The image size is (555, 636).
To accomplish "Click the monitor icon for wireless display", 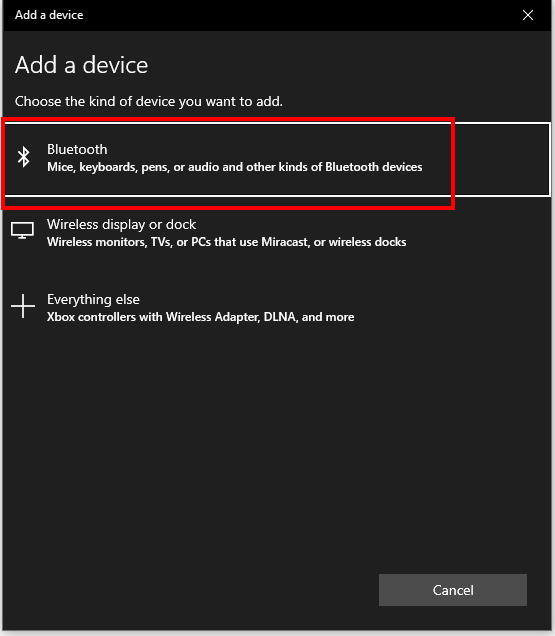I will (x=22, y=230).
